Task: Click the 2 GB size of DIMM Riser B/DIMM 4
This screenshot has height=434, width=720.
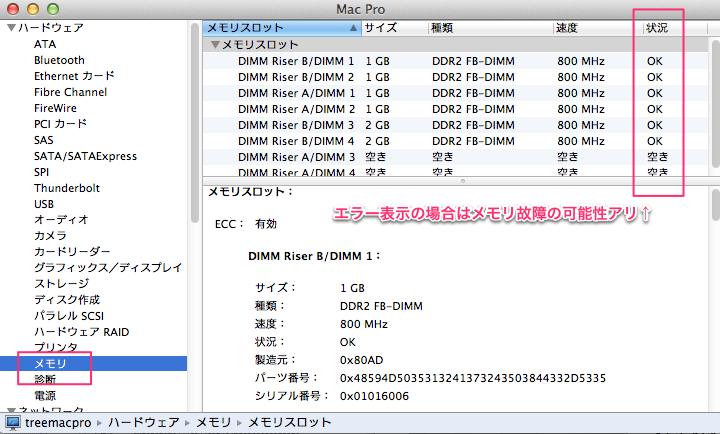Action: tap(377, 141)
